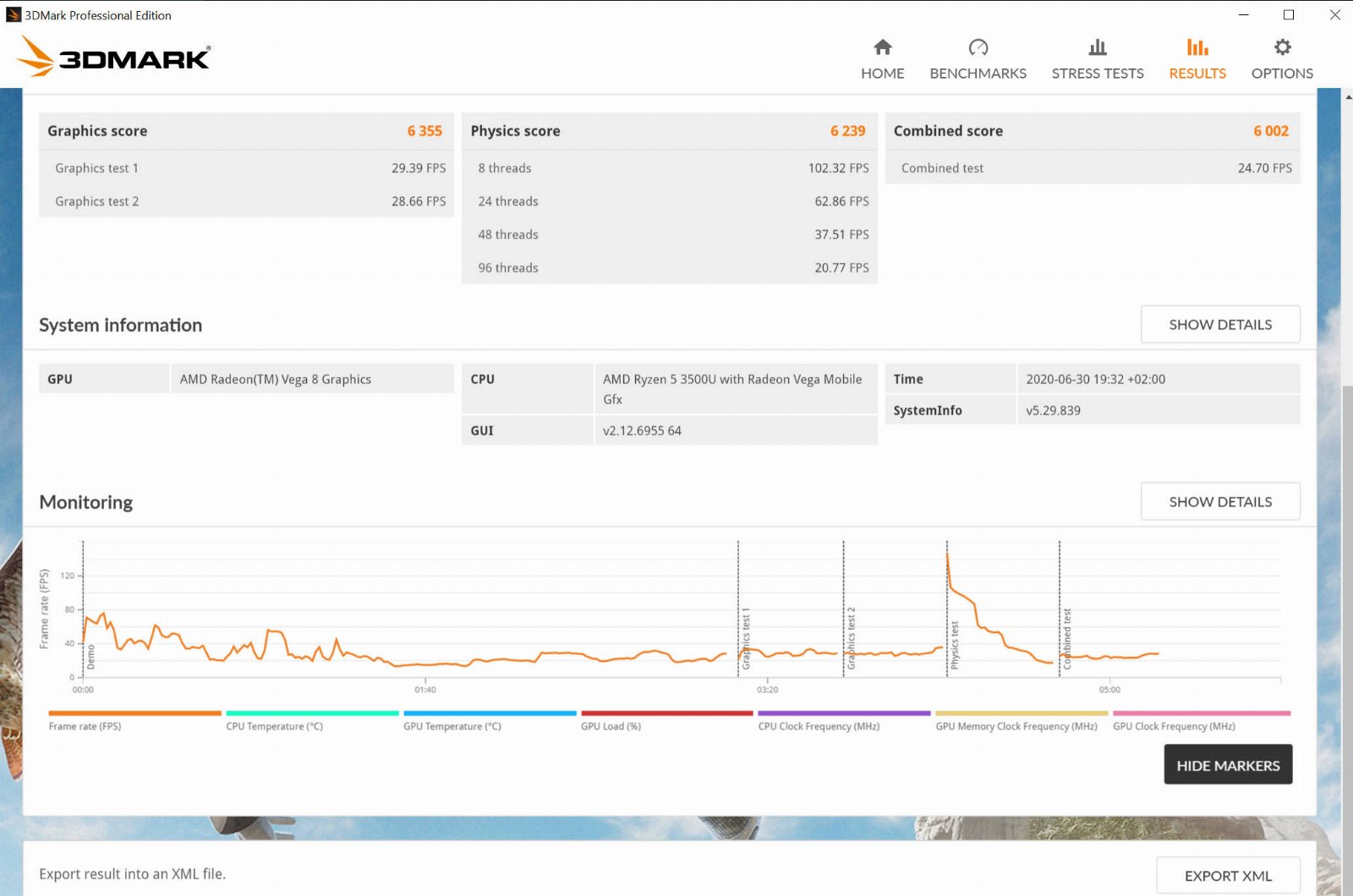Click the Graphics test 2 chart marker
This screenshot has height=896, width=1353.
(851, 638)
